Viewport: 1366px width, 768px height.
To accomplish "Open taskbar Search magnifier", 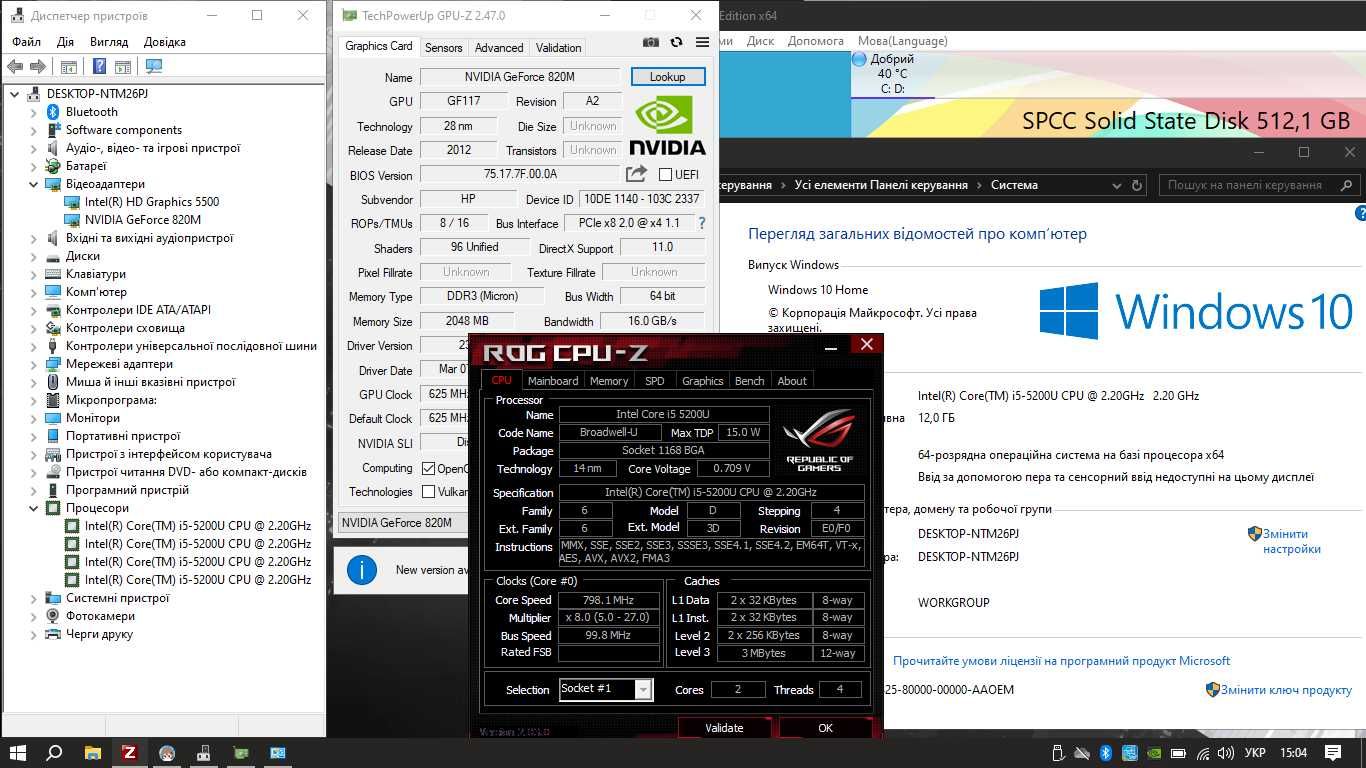I will 54,753.
